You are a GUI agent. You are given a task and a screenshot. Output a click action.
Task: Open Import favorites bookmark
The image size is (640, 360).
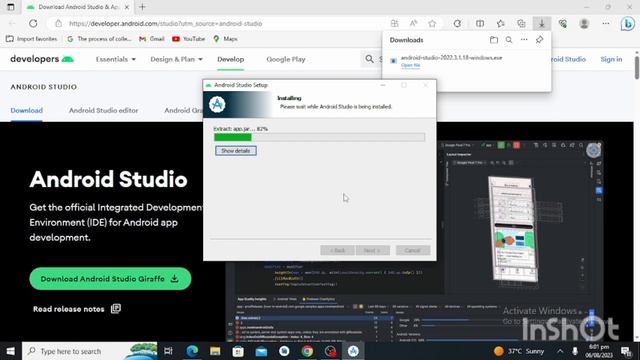tap(31, 39)
